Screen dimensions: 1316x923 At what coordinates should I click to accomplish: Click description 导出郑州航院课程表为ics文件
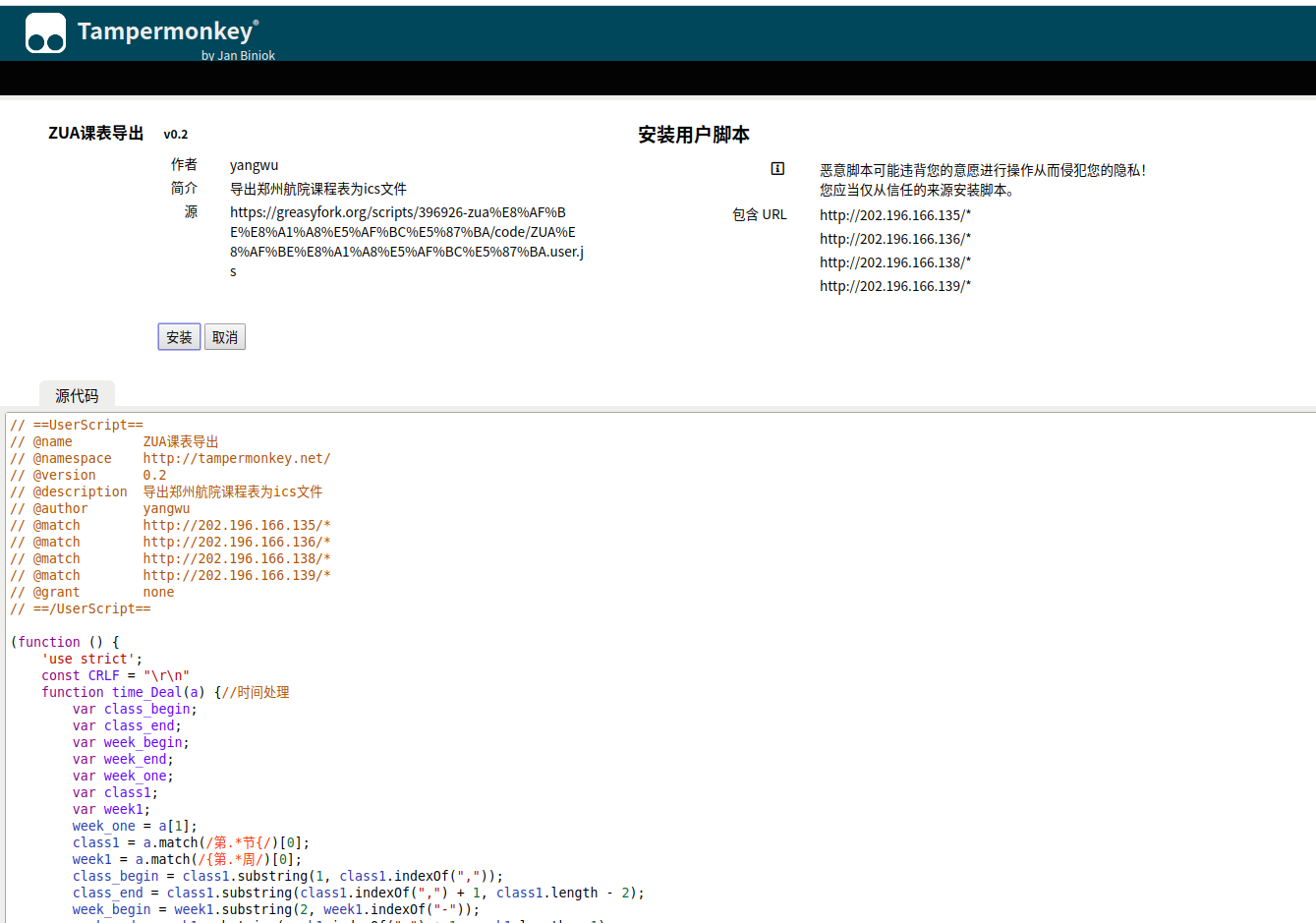click(317, 189)
